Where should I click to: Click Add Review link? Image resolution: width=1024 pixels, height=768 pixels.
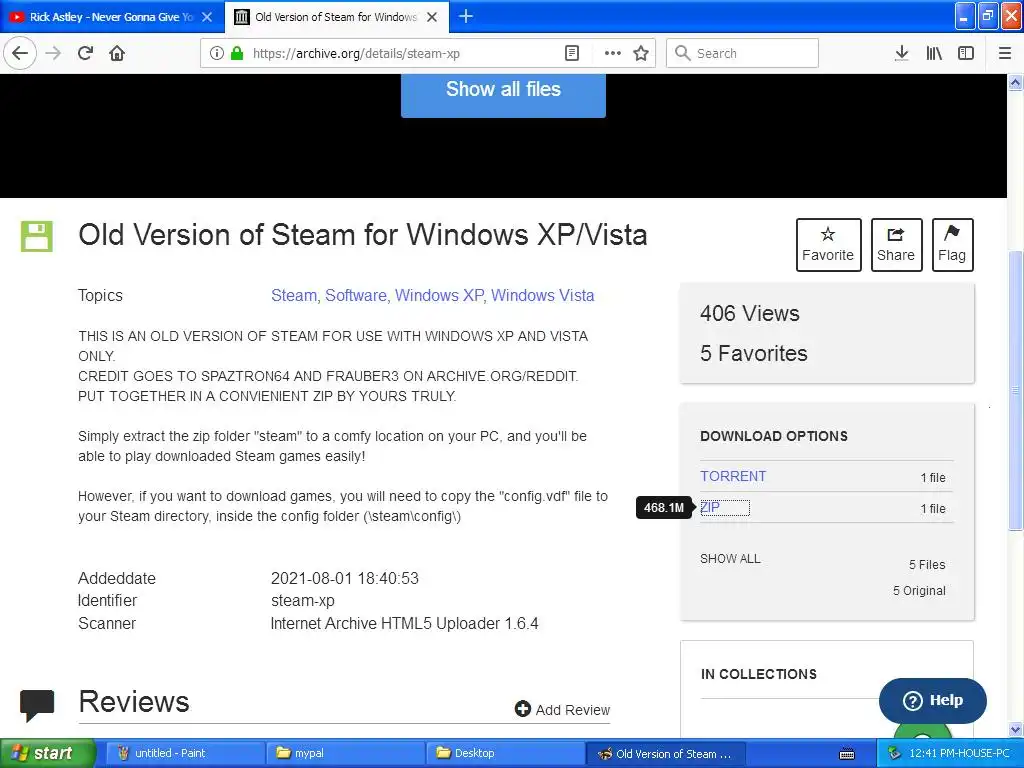tap(562, 709)
